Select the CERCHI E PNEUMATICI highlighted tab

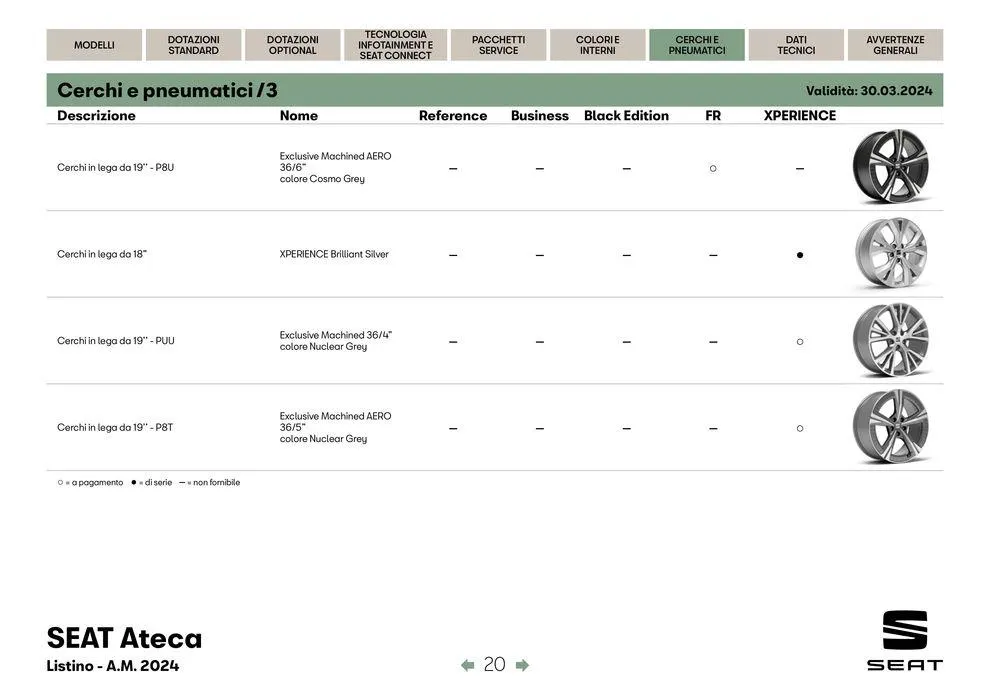[696, 44]
